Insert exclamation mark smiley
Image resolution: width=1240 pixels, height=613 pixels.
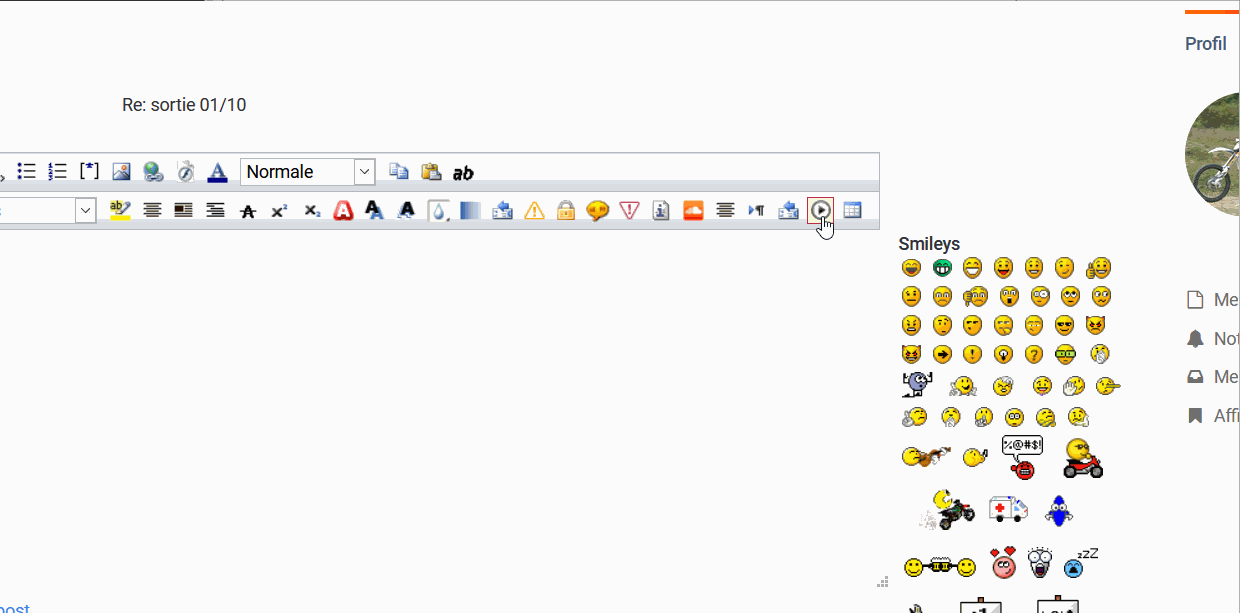tap(973, 354)
